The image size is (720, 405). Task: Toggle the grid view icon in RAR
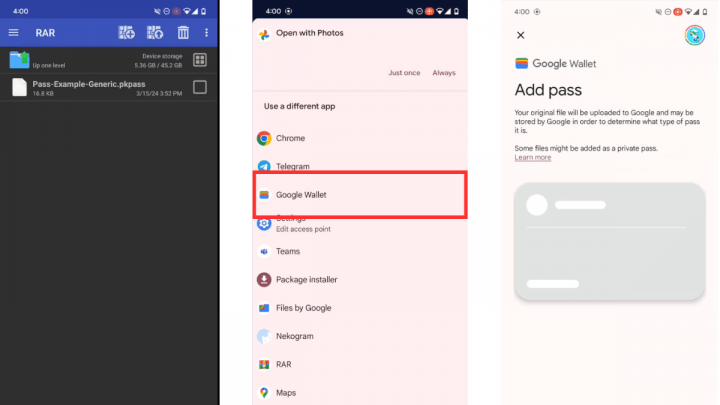200,60
